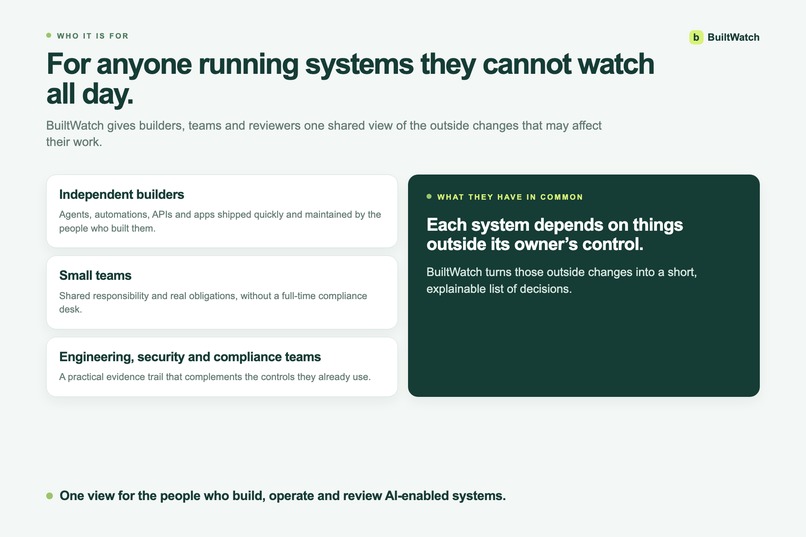Image resolution: width=806 pixels, height=537 pixels.
Task: Click 'Each system depends on things' heading
Action: tap(555, 234)
